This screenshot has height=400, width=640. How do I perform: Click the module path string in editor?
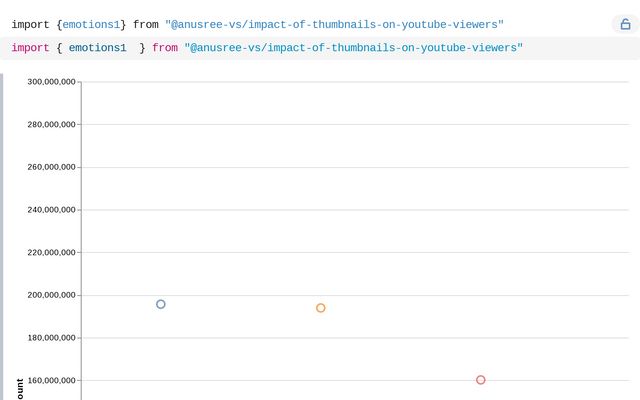click(353, 48)
